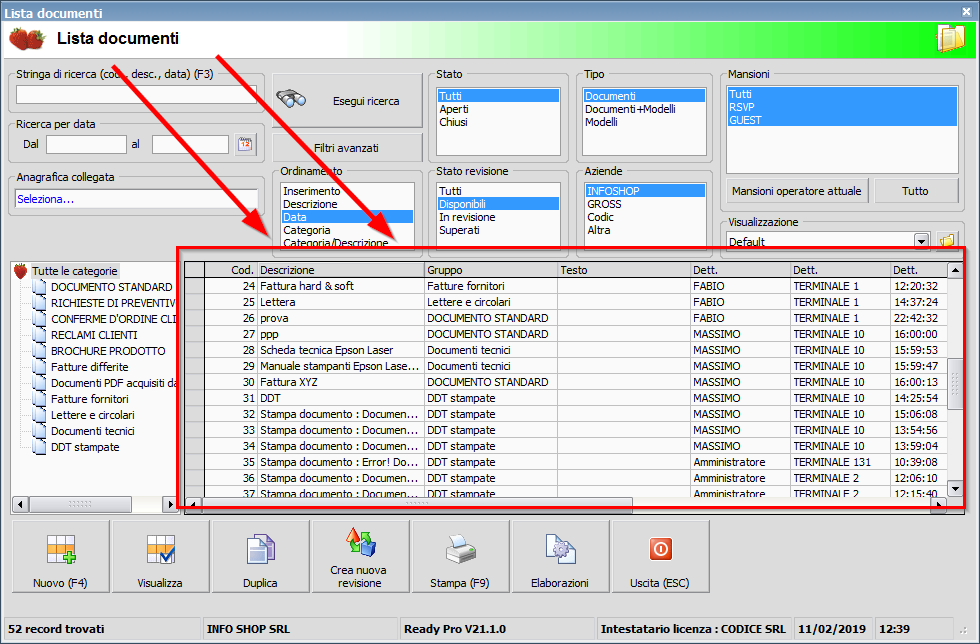Screen dimensions: 980x644
Task: Select RICHIESTE DI PREVENTIVO category in tree
Action: [114, 303]
